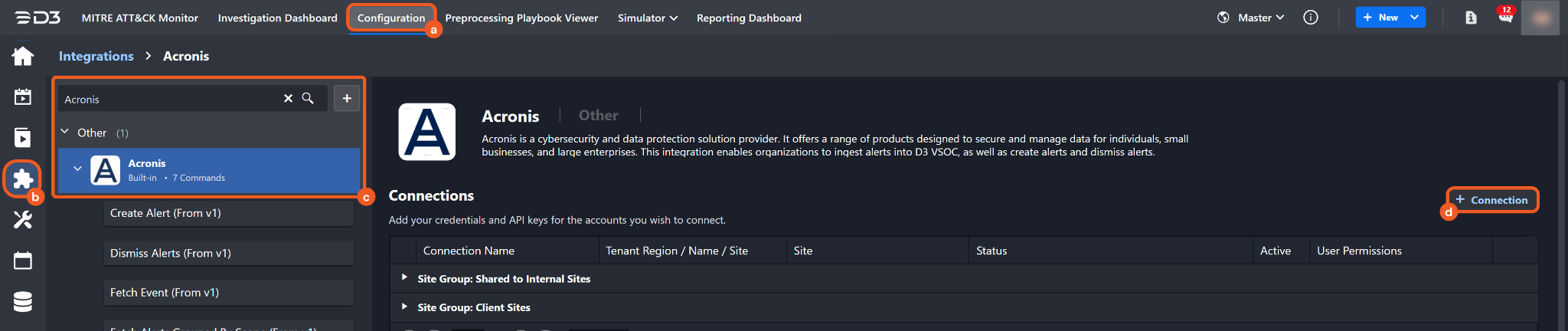Open the database icon in sidebar
The image size is (1568, 331).
coord(23,302)
